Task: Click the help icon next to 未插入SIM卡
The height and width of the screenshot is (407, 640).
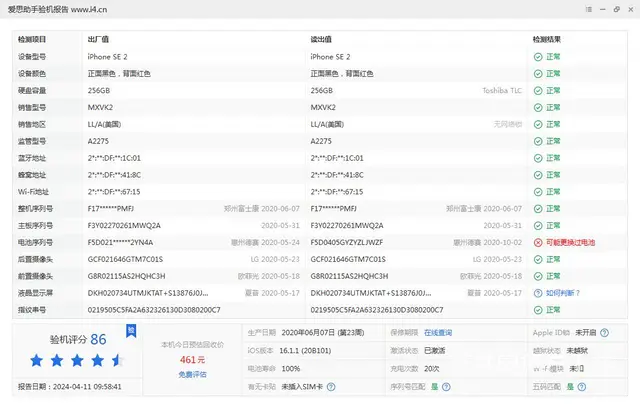Action: (x=331, y=387)
